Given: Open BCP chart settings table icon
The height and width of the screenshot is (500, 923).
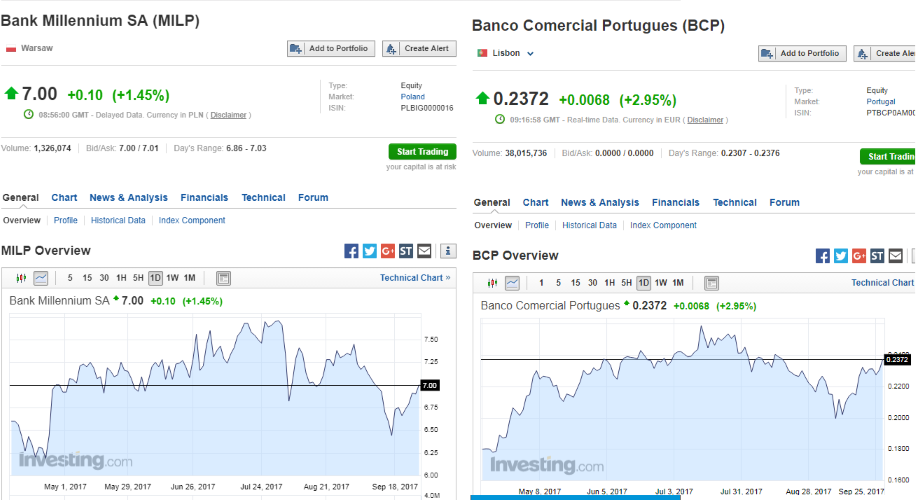Looking at the screenshot, I should [x=712, y=283].
